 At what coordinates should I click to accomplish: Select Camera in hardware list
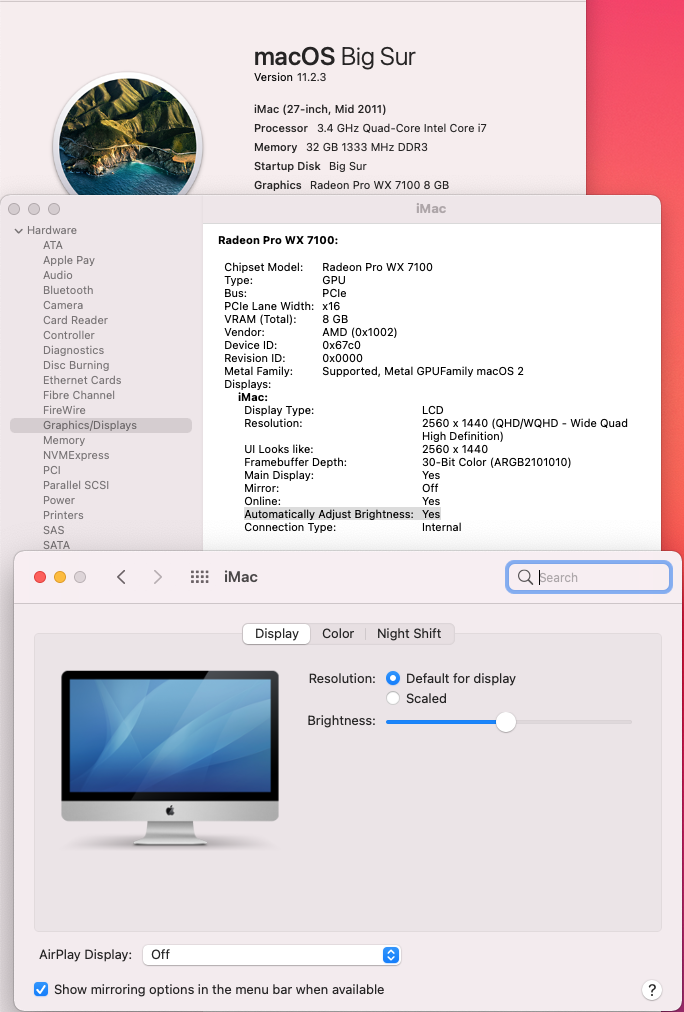click(x=63, y=305)
